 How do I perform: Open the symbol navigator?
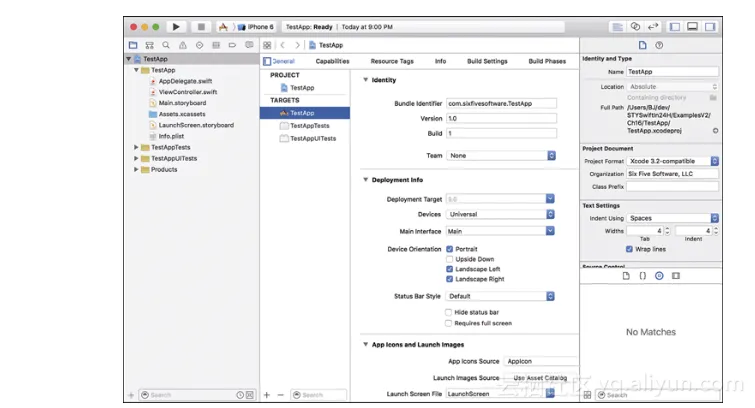tap(150, 45)
